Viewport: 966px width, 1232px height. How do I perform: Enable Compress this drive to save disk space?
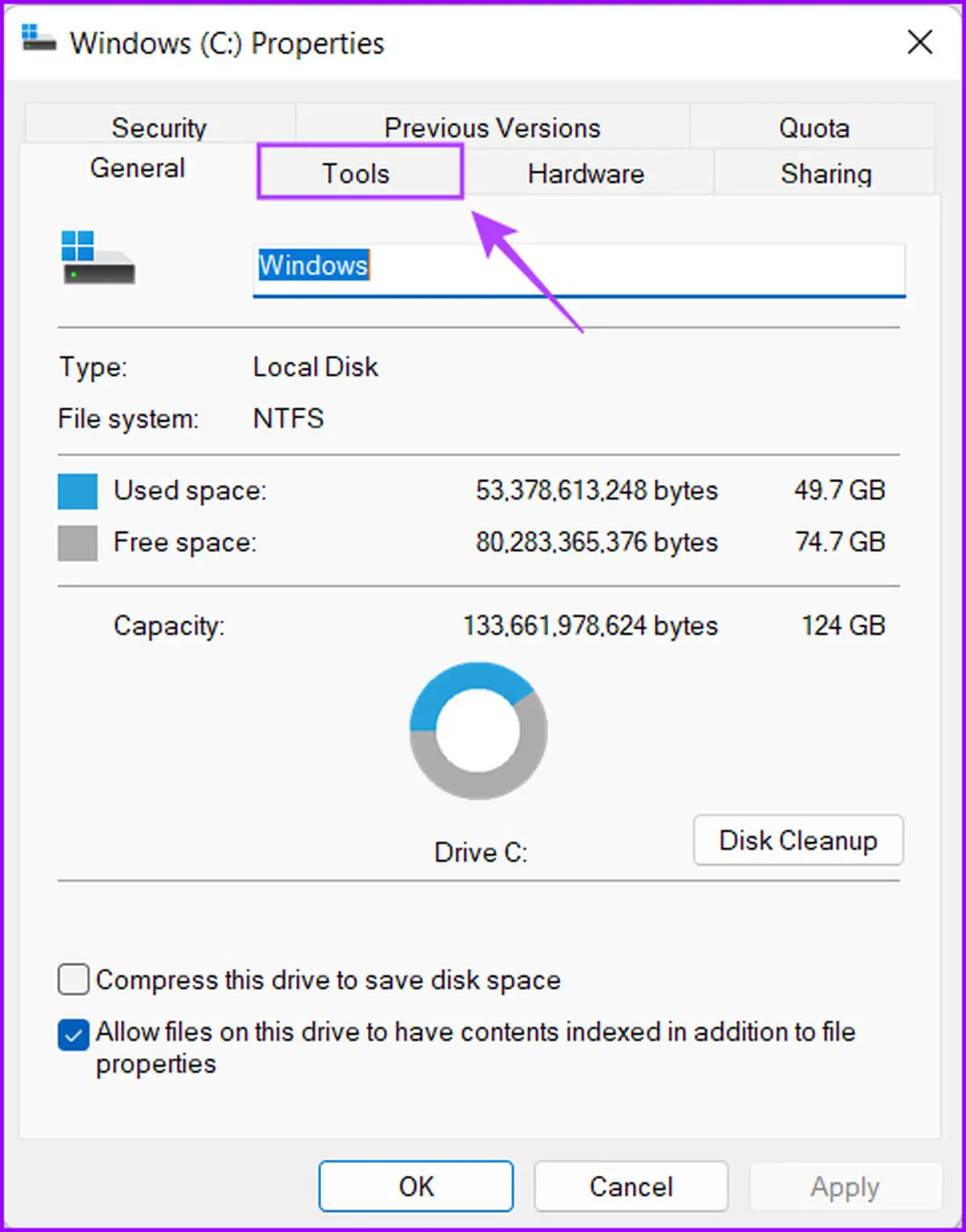click(x=73, y=980)
